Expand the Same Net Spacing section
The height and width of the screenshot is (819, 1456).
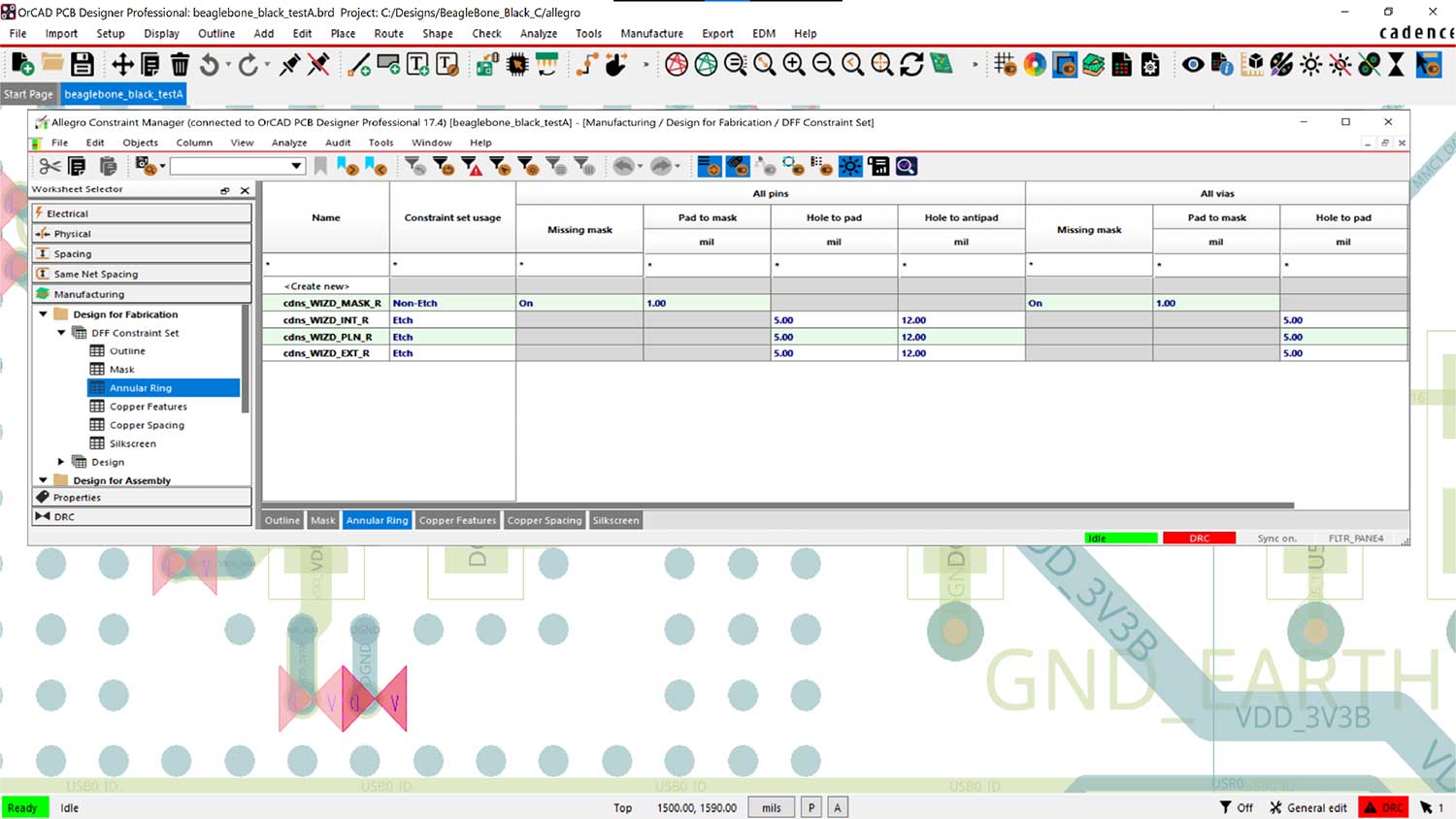click(142, 275)
